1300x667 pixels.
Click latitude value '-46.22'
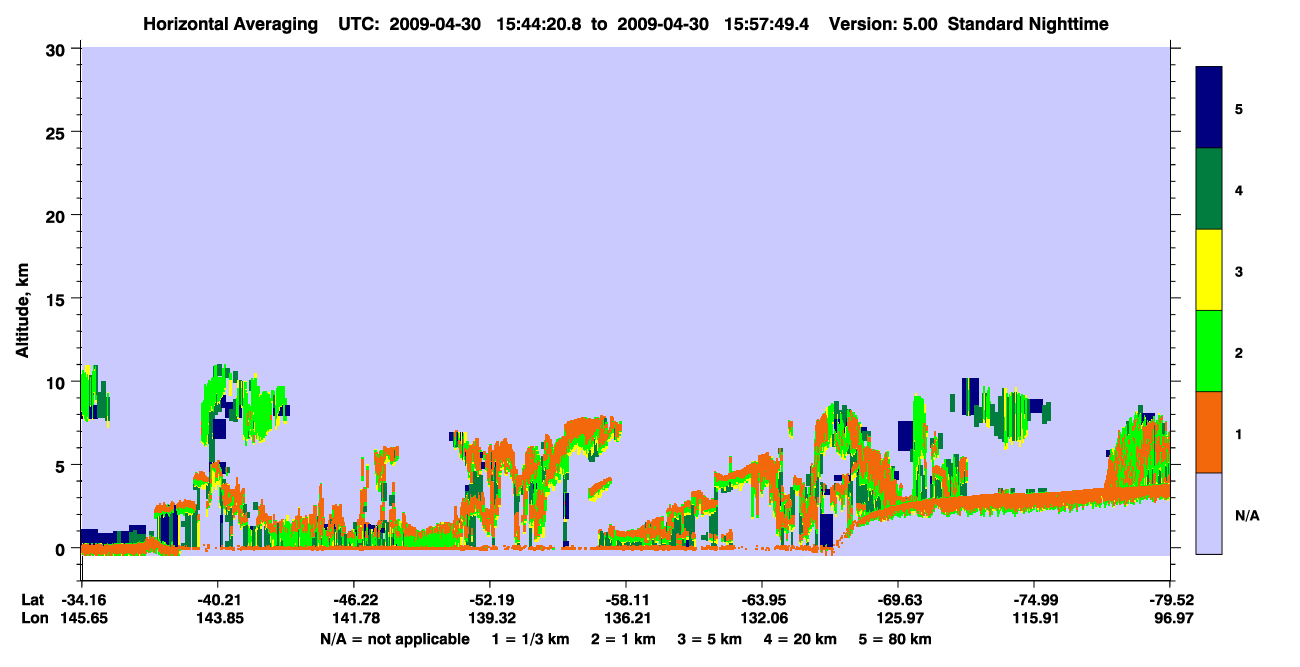click(354, 600)
